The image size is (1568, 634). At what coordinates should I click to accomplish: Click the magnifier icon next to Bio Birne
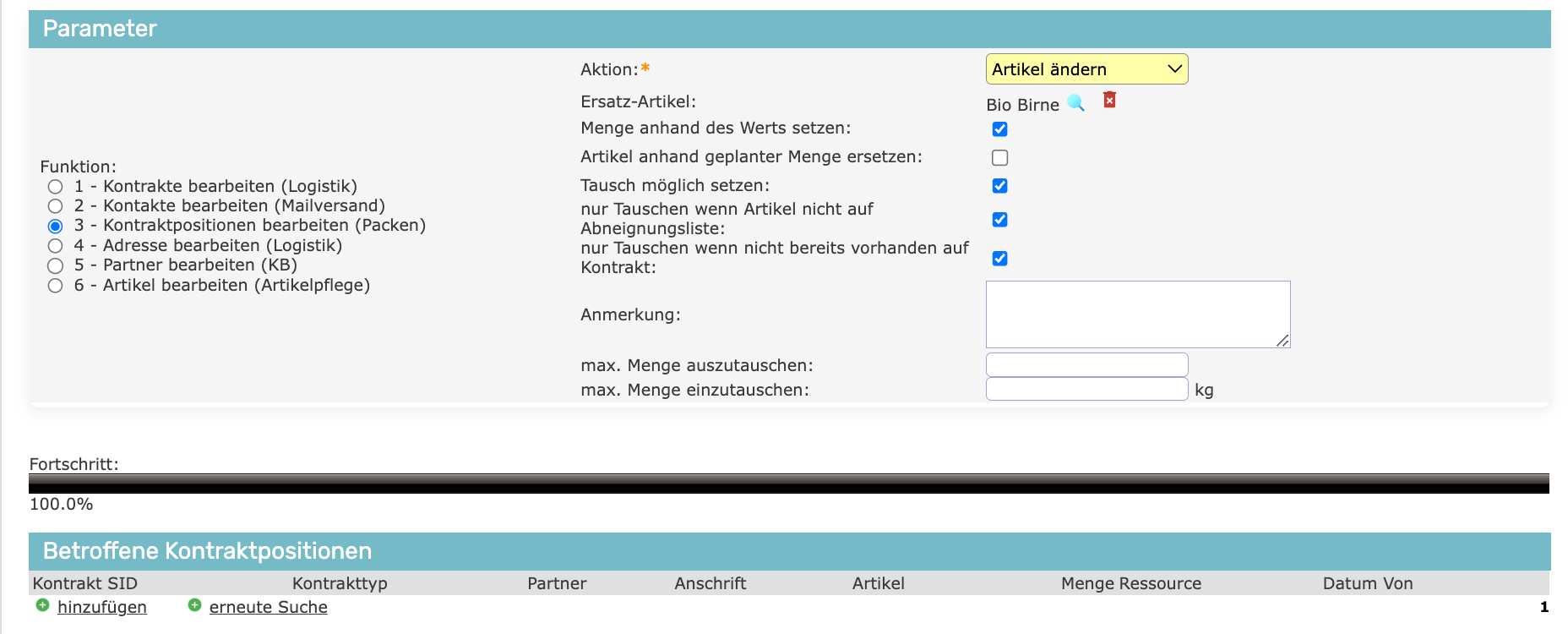pos(1075,103)
